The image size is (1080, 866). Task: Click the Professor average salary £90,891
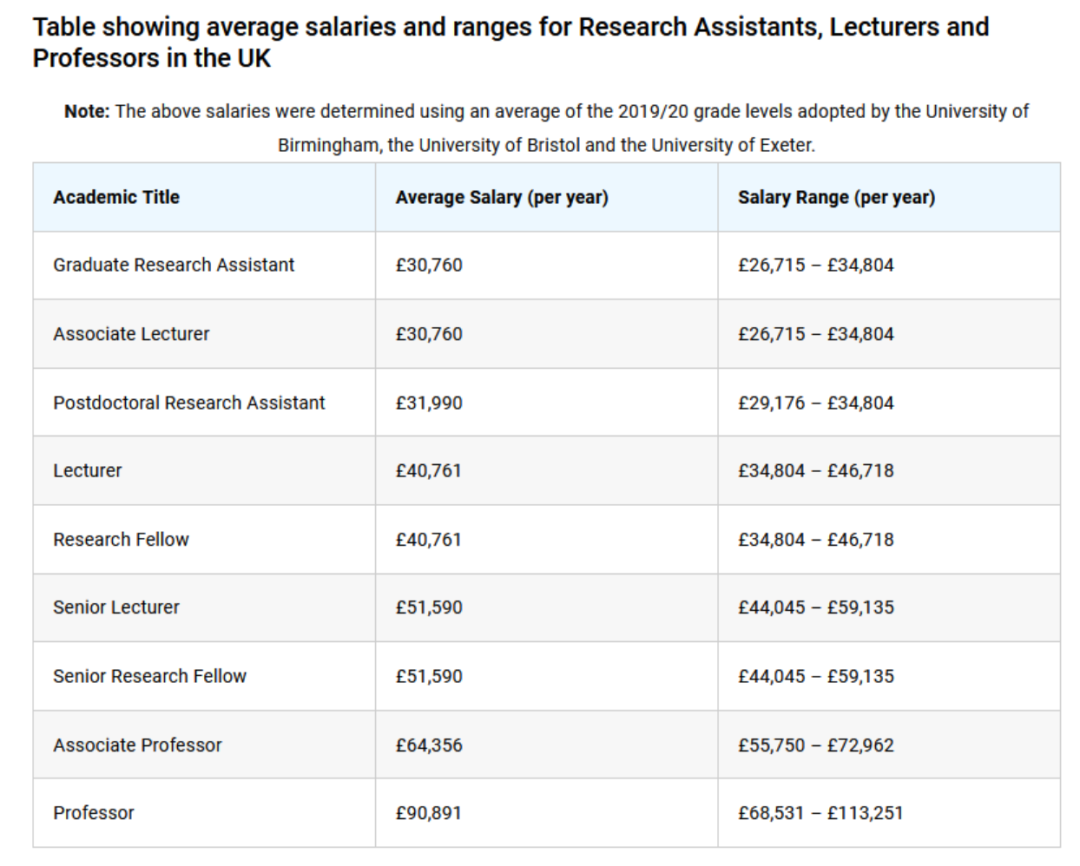click(429, 813)
